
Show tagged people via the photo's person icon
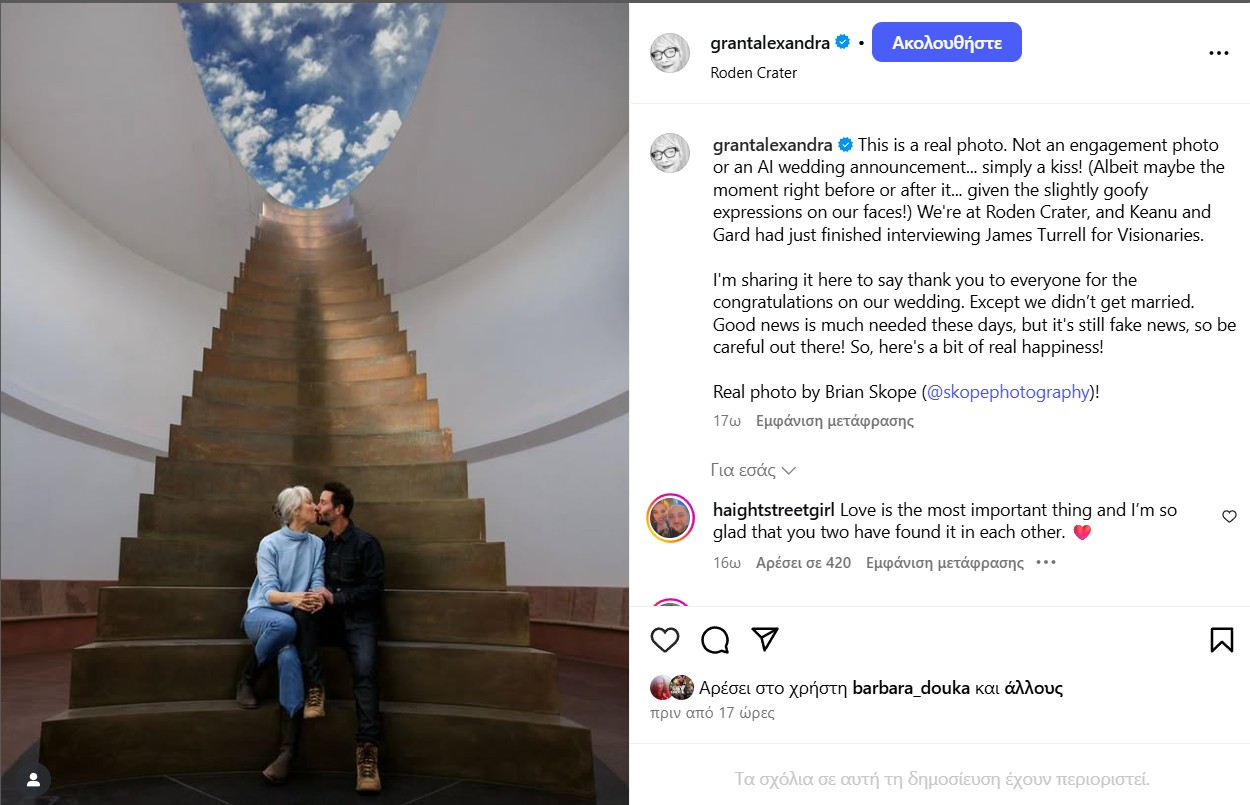(34, 779)
